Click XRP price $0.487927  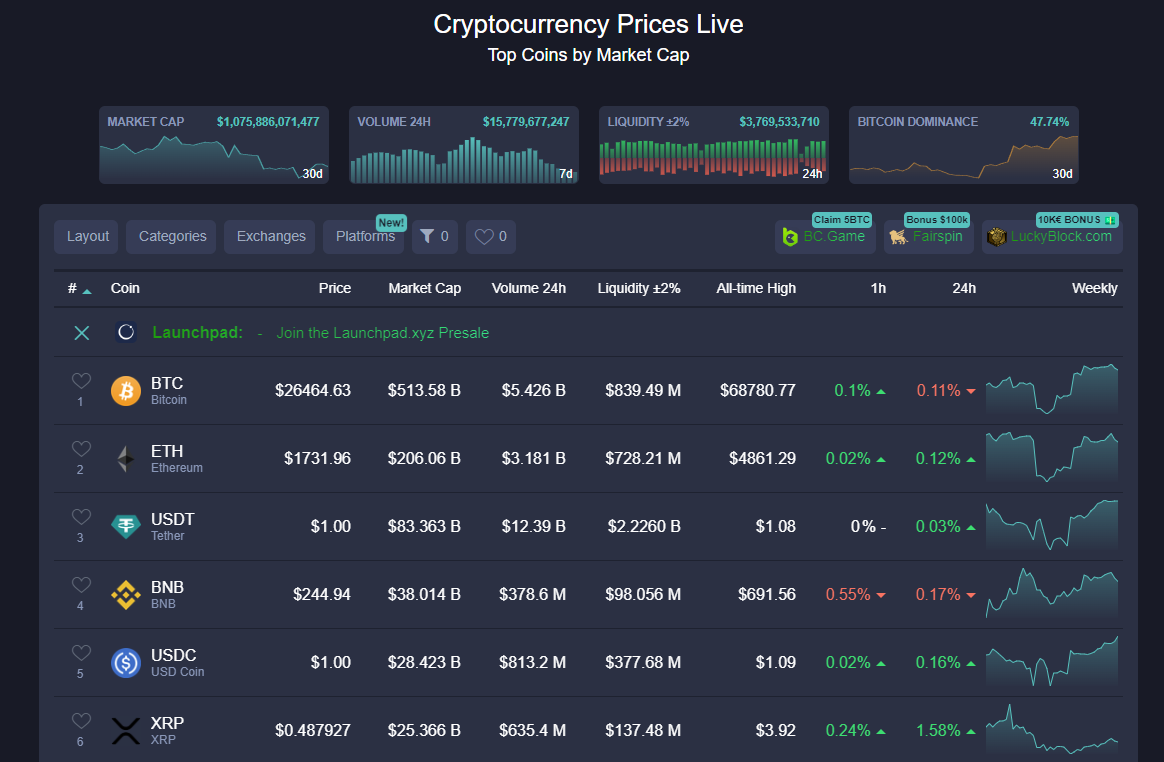313,731
